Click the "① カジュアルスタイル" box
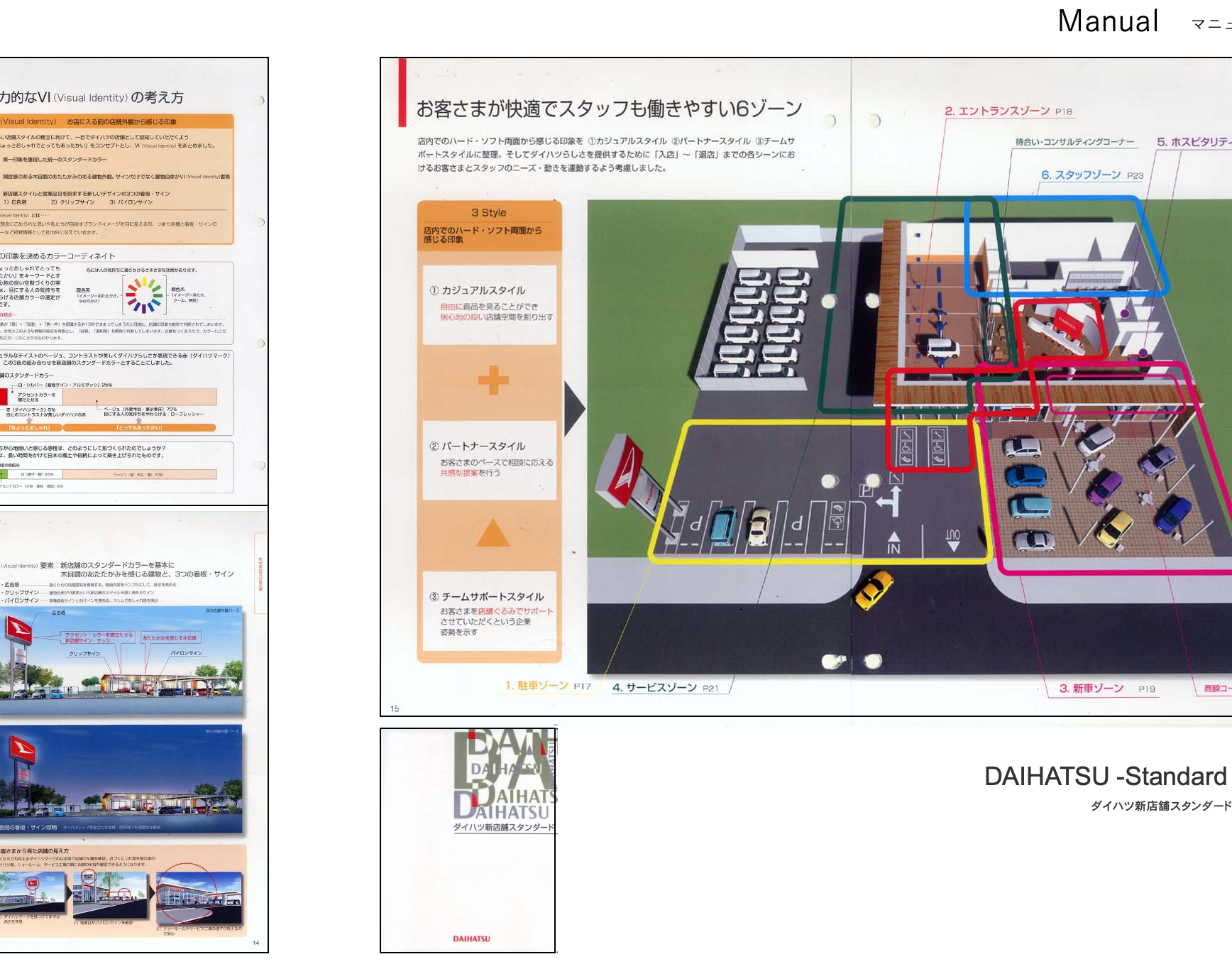 click(490, 305)
